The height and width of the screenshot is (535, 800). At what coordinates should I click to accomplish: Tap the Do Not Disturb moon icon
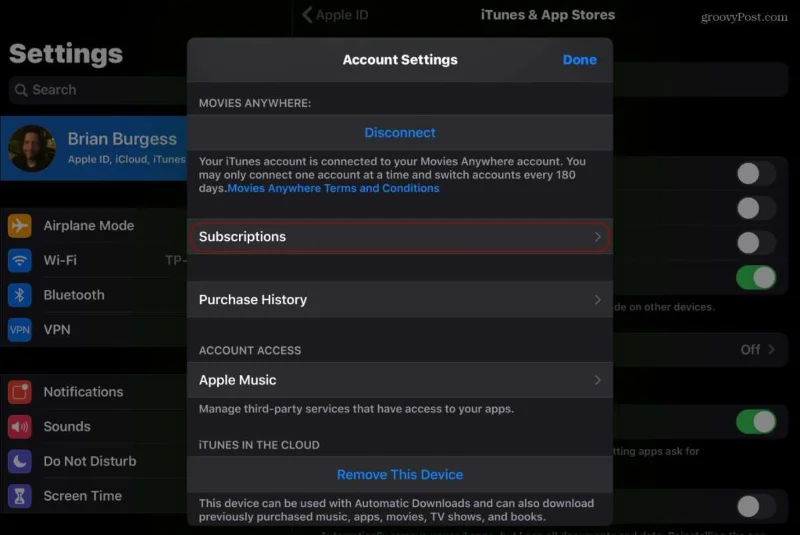pos(19,461)
